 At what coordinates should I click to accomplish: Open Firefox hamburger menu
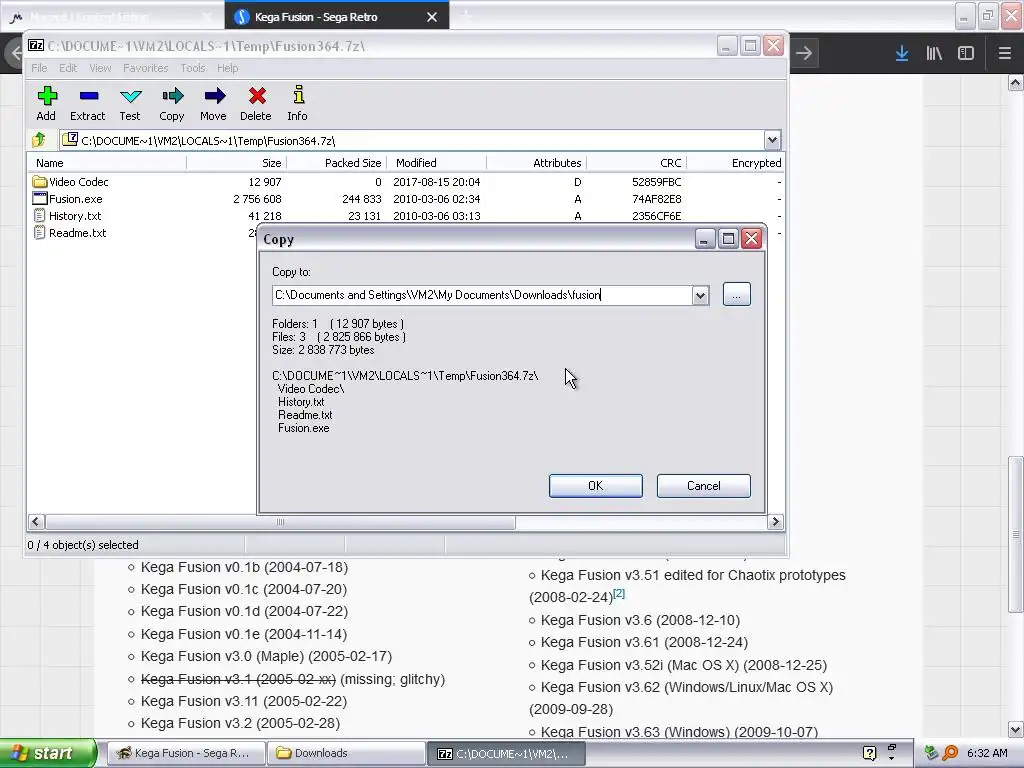(1004, 53)
